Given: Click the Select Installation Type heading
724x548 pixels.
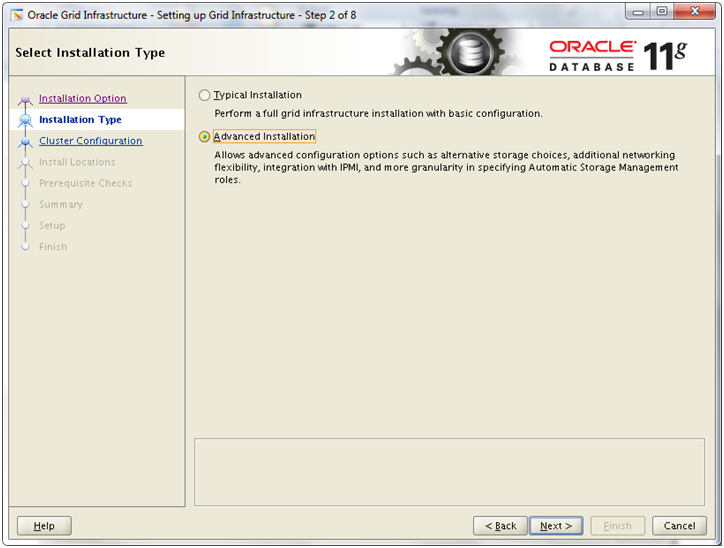Looking at the screenshot, I should pos(90,53).
